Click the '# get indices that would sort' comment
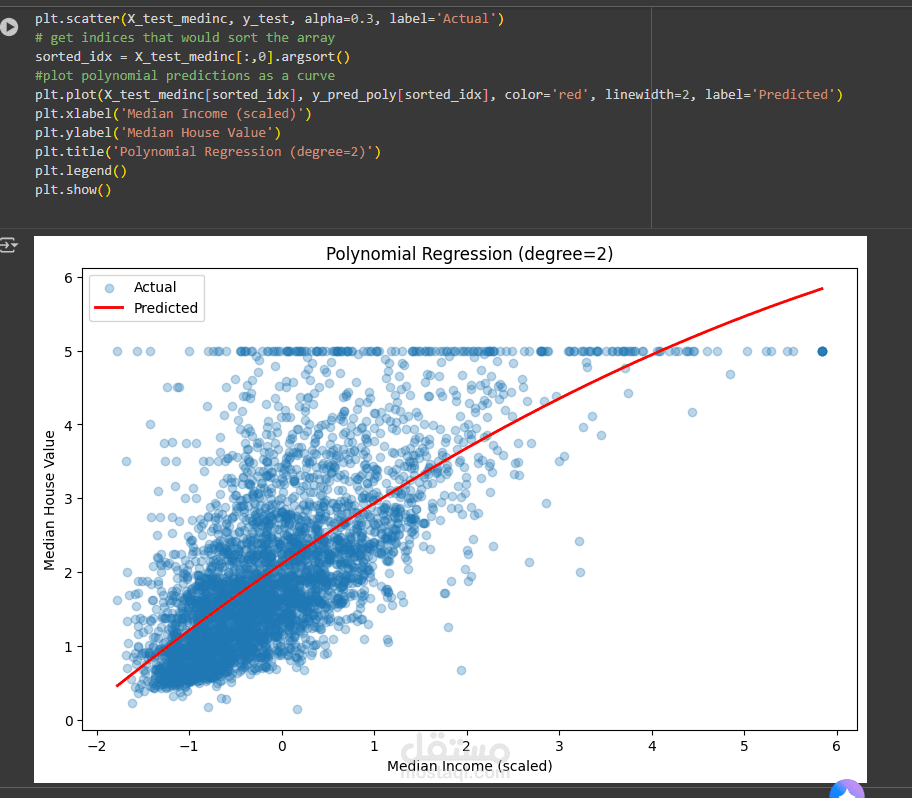 [185, 38]
